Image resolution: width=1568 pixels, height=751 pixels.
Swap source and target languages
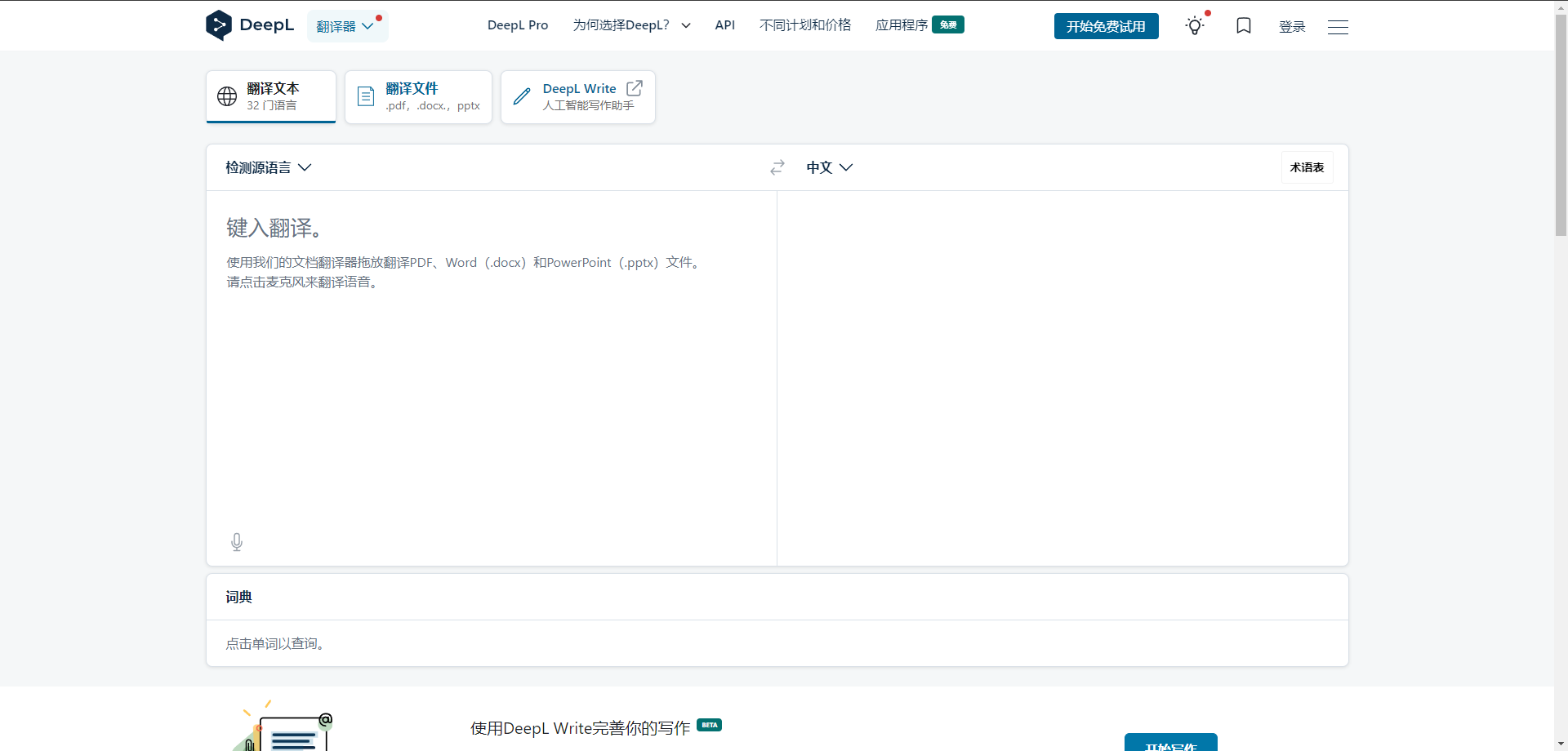[777, 167]
